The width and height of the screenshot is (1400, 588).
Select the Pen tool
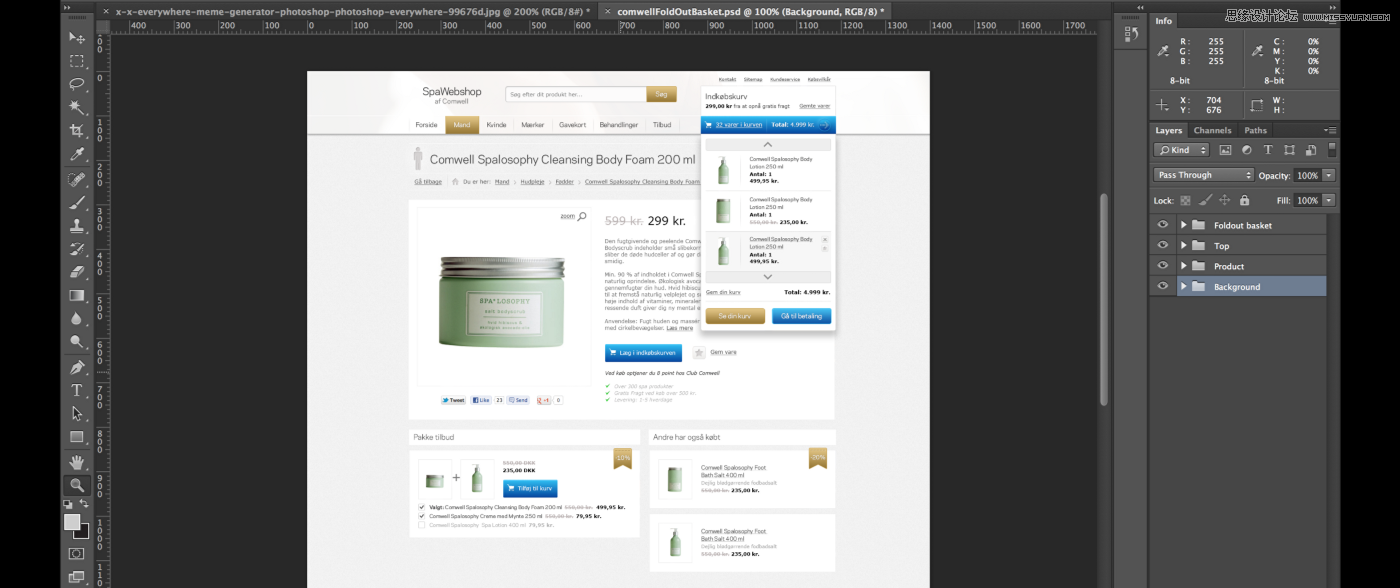(77, 367)
